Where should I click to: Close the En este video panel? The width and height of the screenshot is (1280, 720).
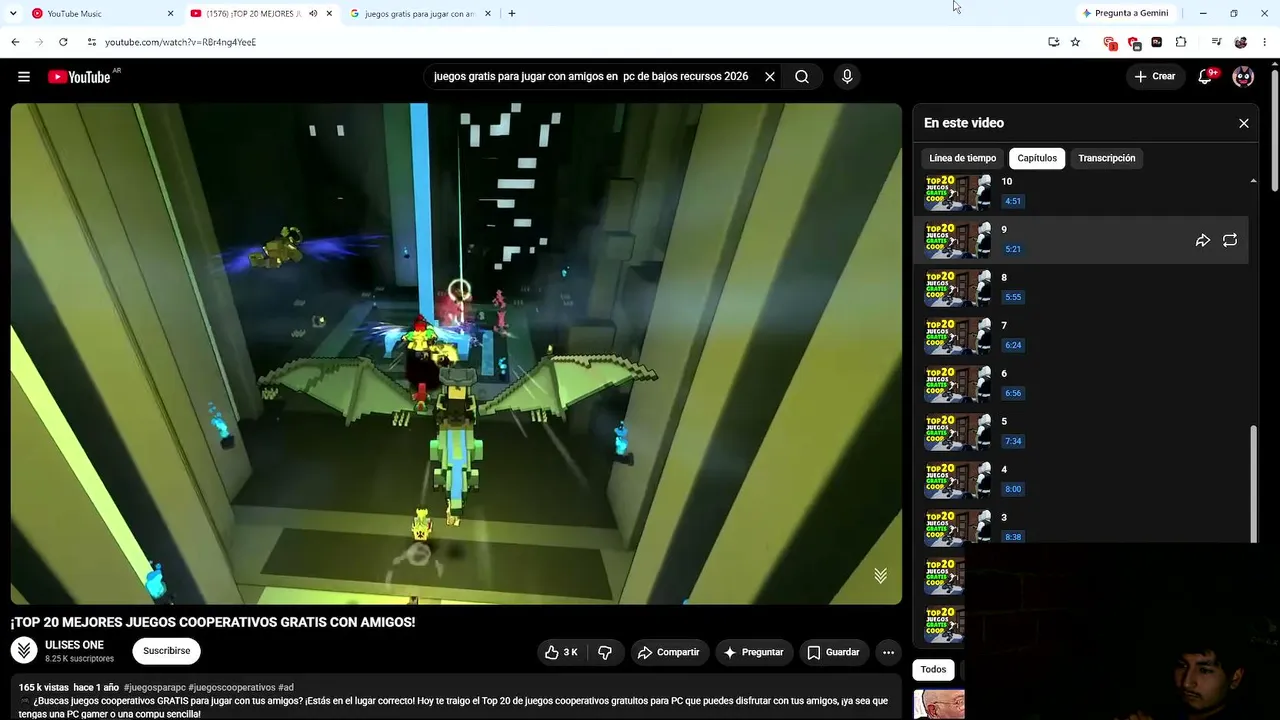coord(1244,123)
